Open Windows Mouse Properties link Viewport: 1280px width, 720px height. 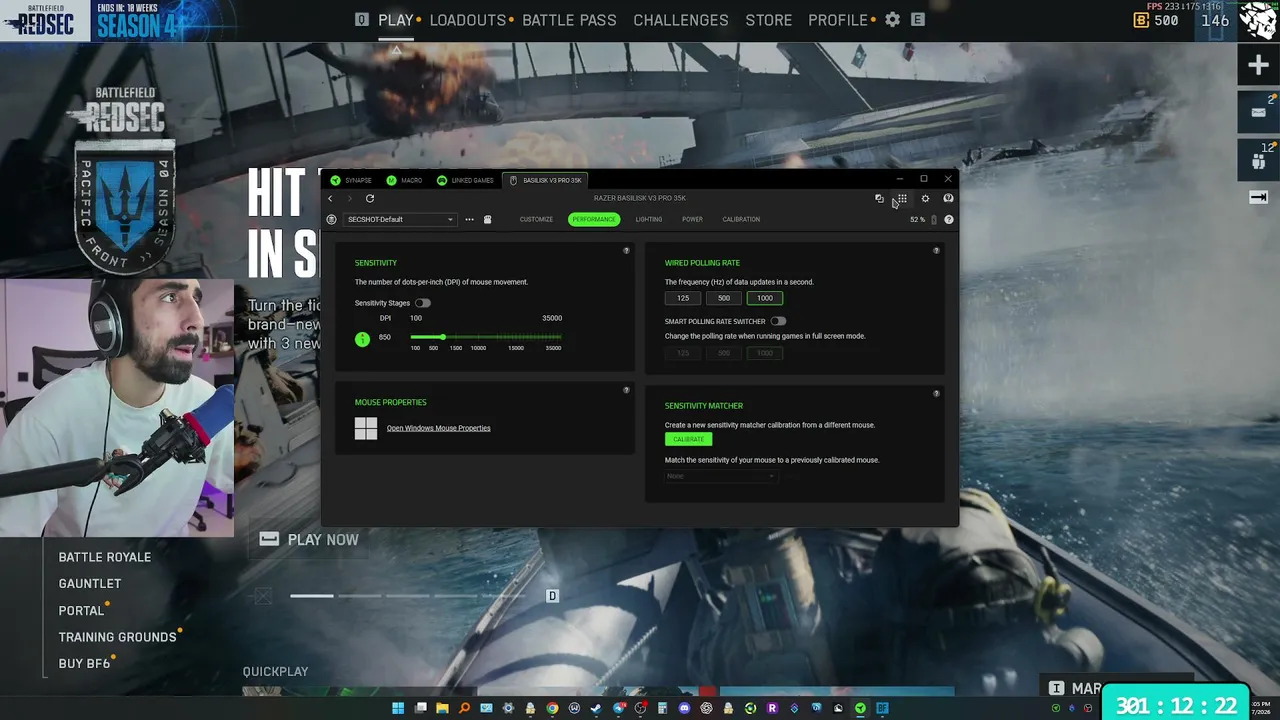(438, 428)
